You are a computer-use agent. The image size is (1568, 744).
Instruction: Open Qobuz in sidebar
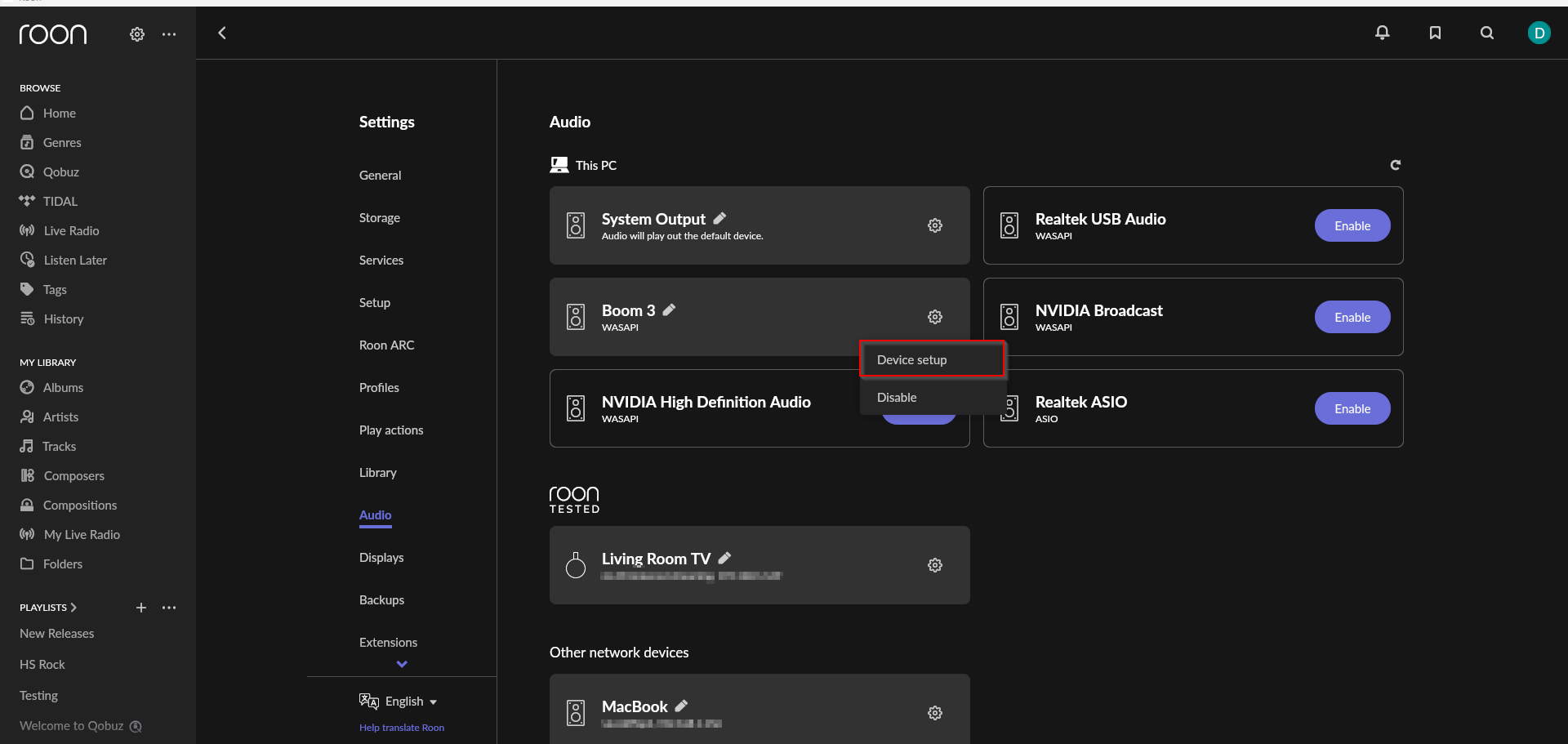50,172
